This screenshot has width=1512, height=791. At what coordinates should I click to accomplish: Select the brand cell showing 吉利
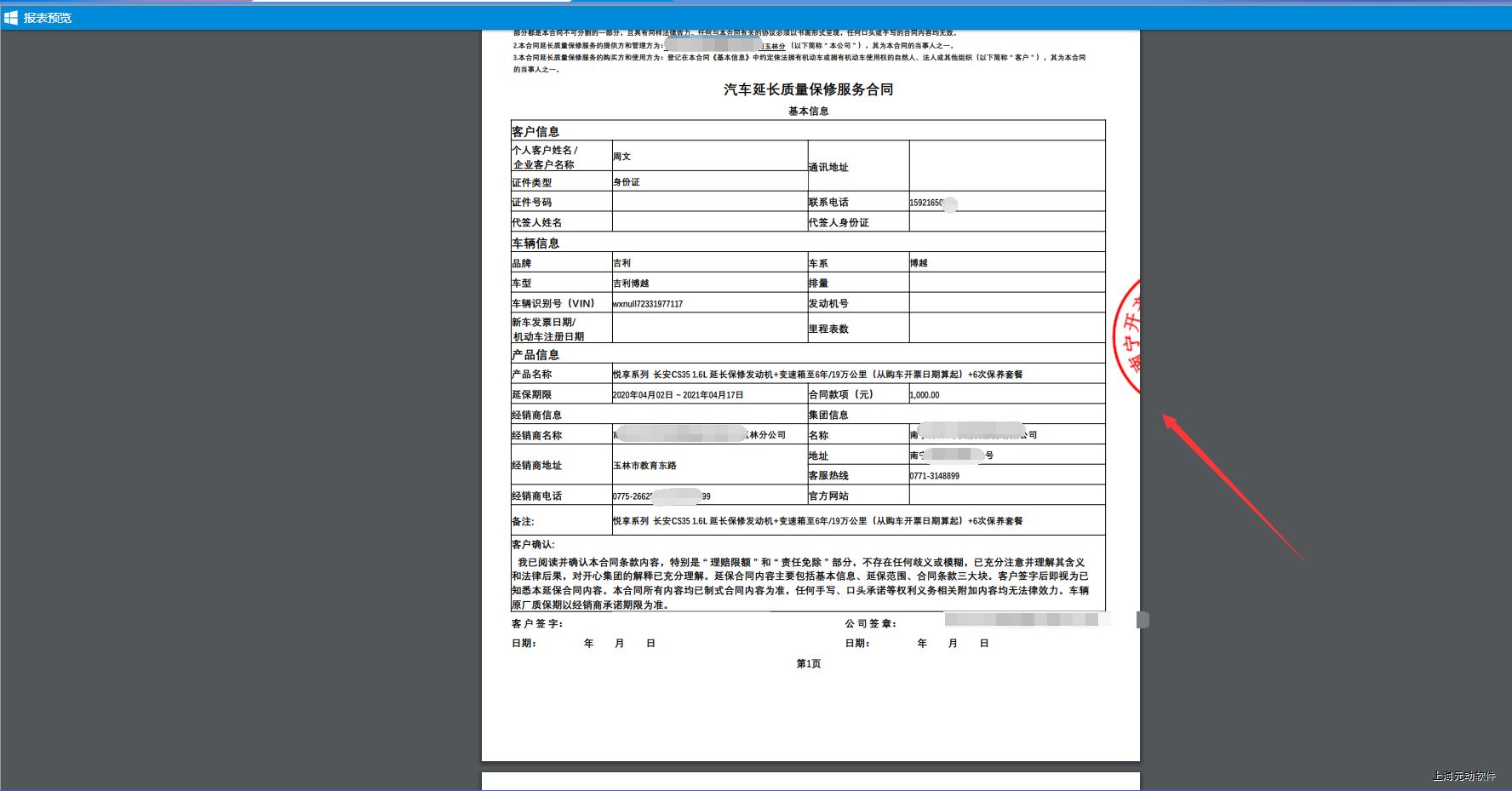pyautogui.click(x=622, y=263)
